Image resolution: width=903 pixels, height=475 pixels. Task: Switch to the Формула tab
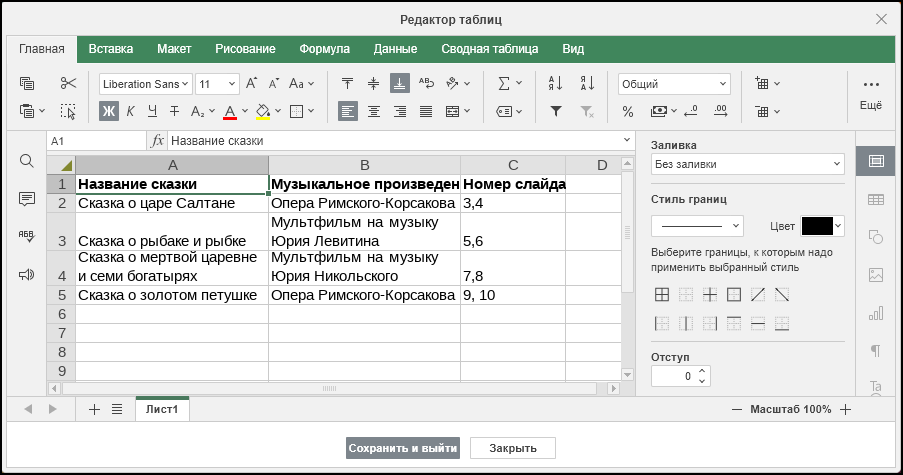pyautogui.click(x=324, y=49)
